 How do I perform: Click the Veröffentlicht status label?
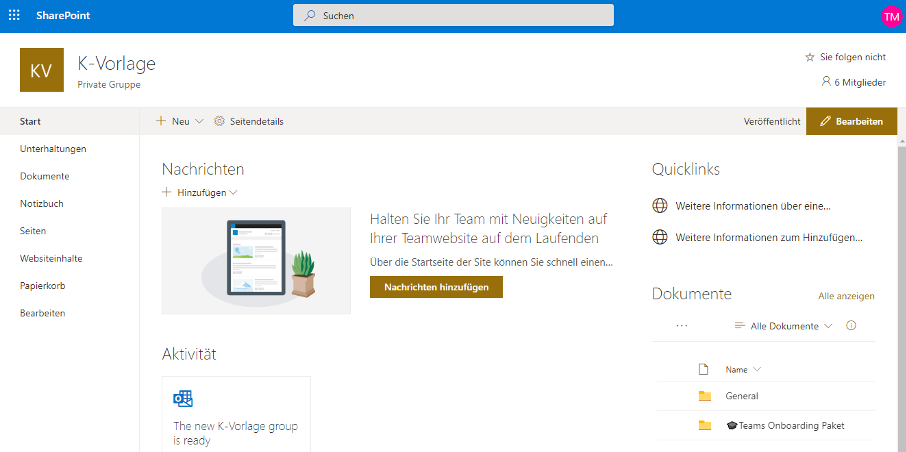pos(772,121)
